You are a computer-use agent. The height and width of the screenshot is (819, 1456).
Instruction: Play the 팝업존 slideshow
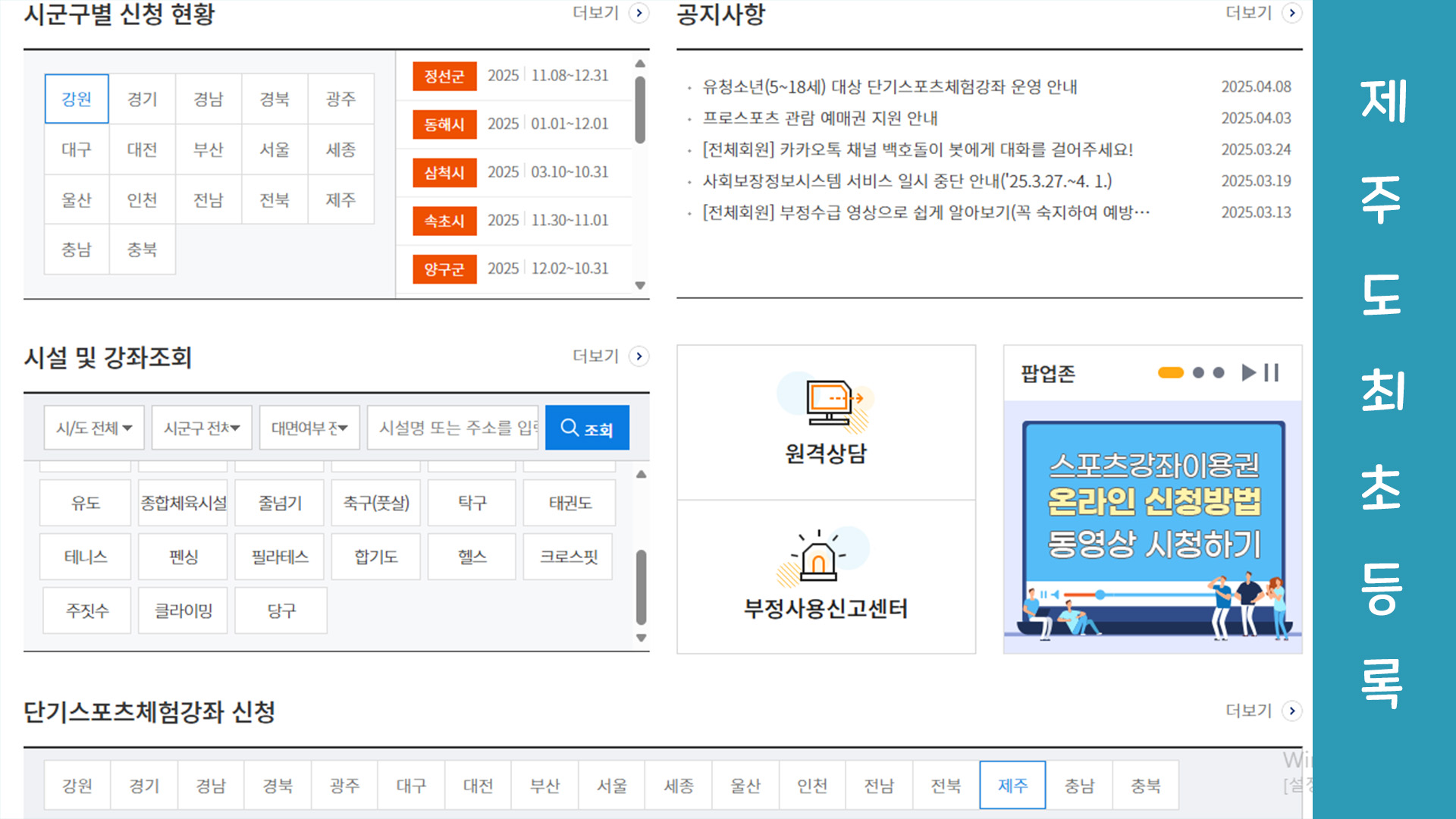1248,372
